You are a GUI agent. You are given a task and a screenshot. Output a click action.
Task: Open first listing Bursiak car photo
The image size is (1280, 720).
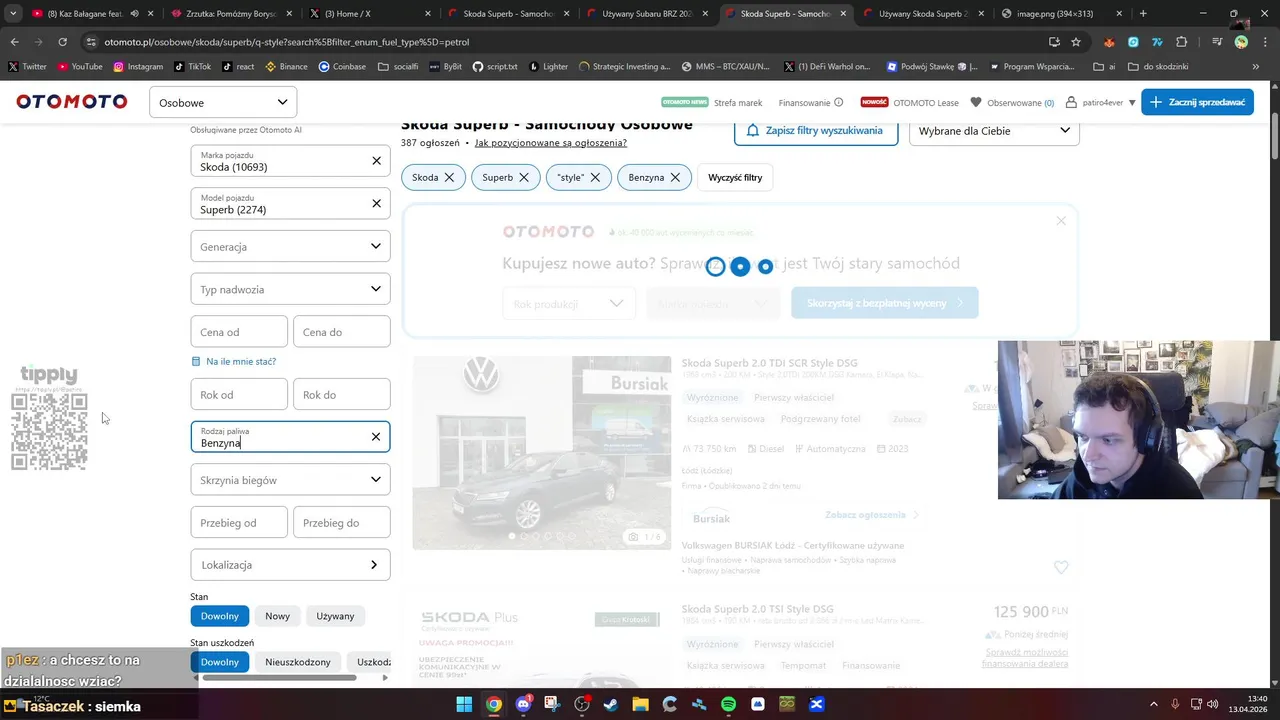click(542, 453)
